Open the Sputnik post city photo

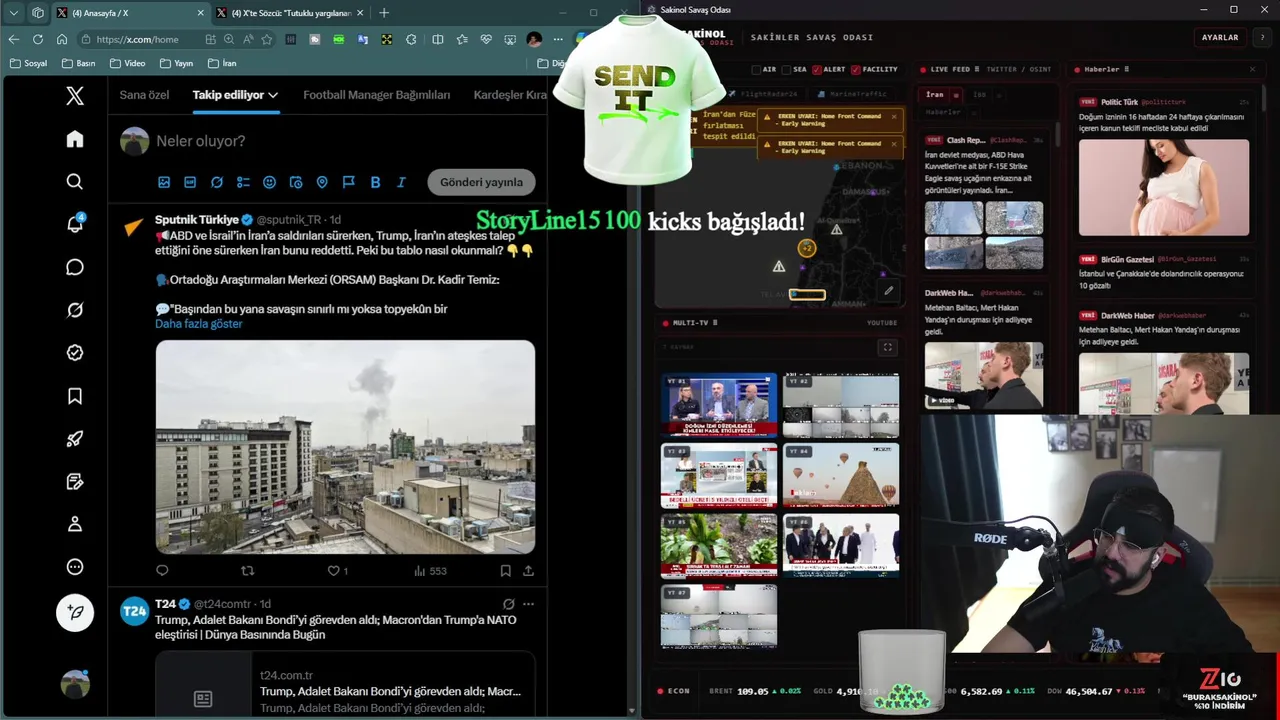point(345,447)
